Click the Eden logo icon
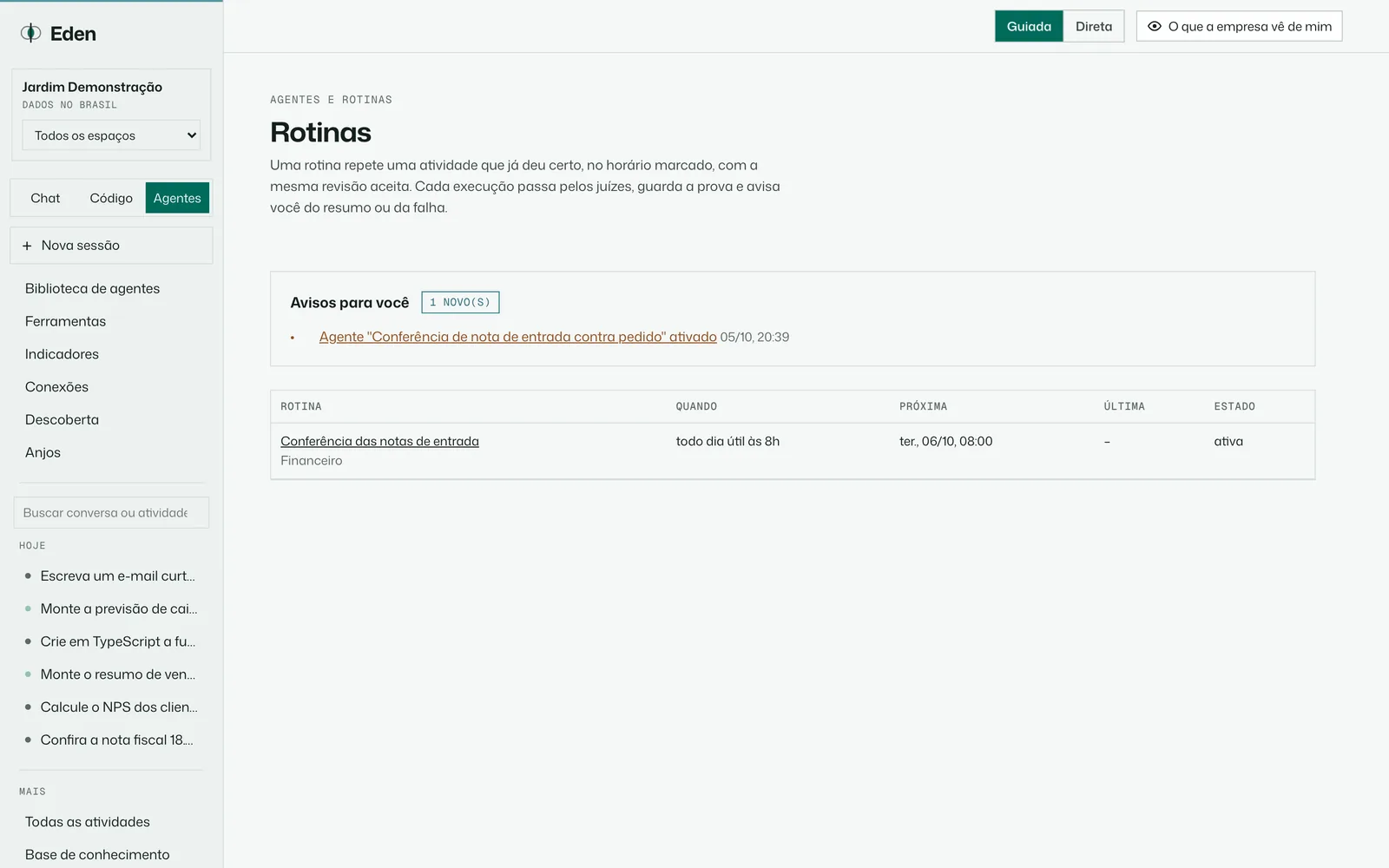Image resolution: width=1389 pixels, height=868 pixels. [30, 33]
